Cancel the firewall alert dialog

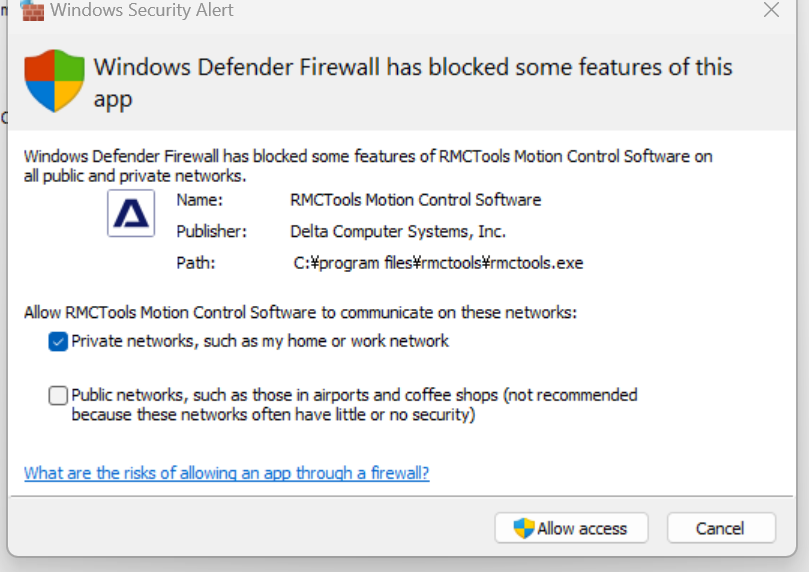pos(721,528)
